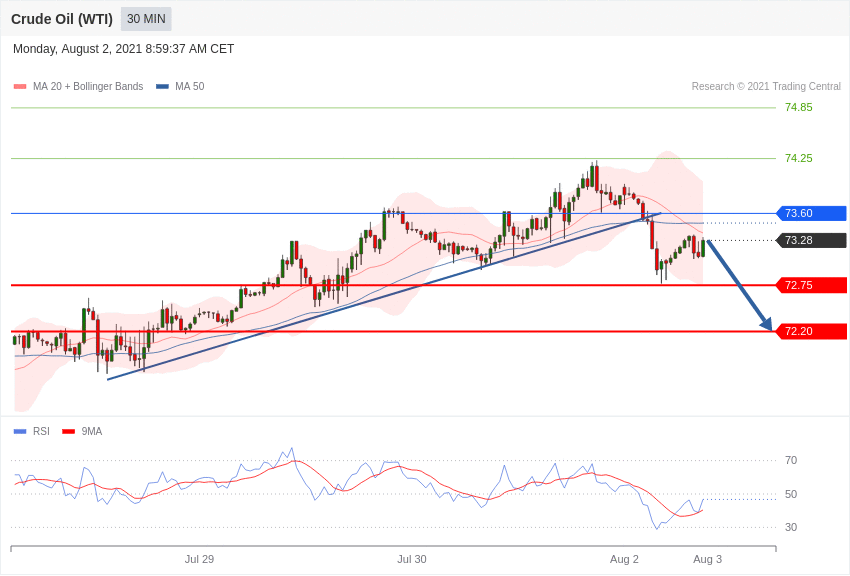The width and height of the screenshot is (850, 576).
Task: Click the green 74.25 resistance label
Action: pyautogui.click(x=798, y=158)
